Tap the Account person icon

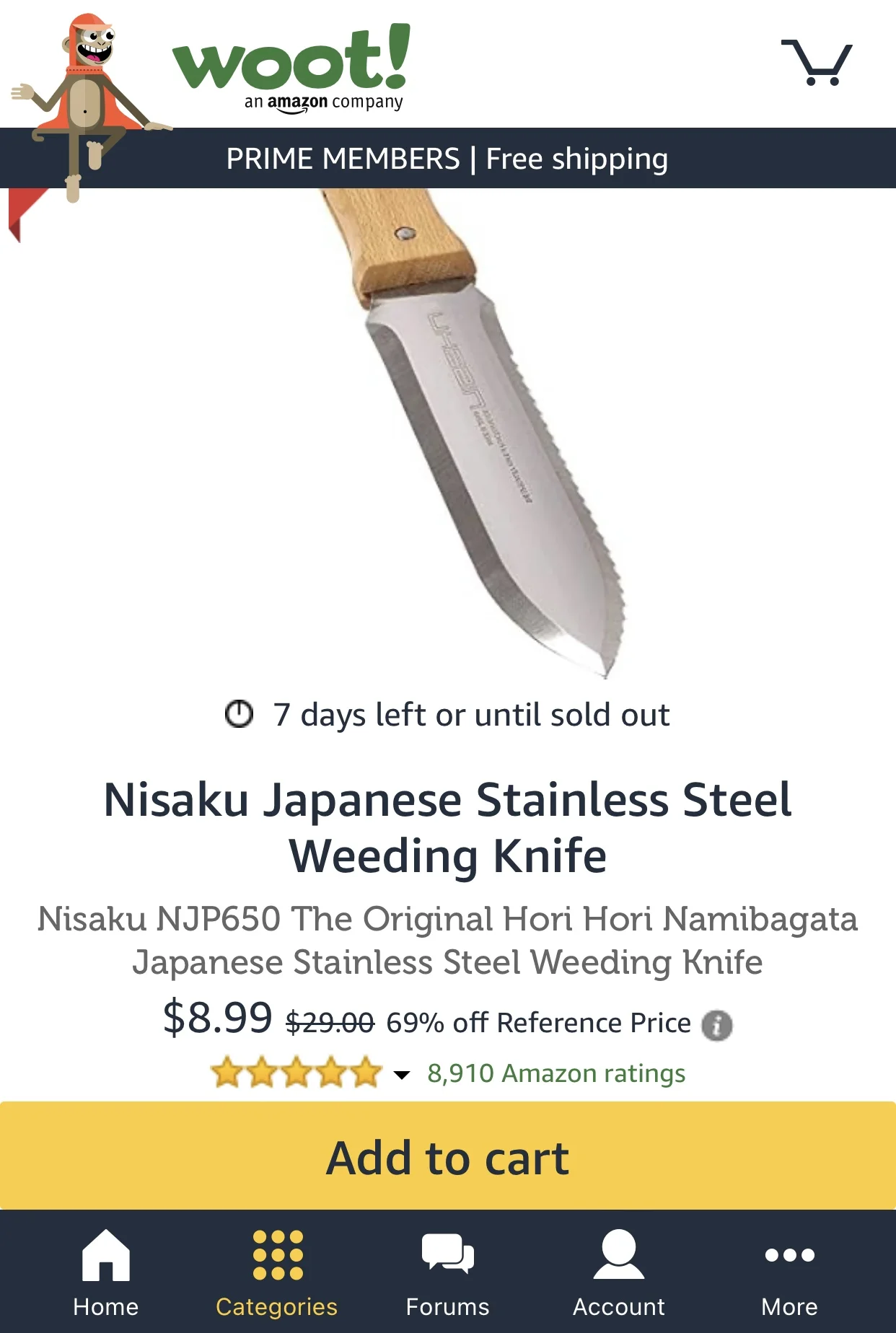(x=619, y=1254)
